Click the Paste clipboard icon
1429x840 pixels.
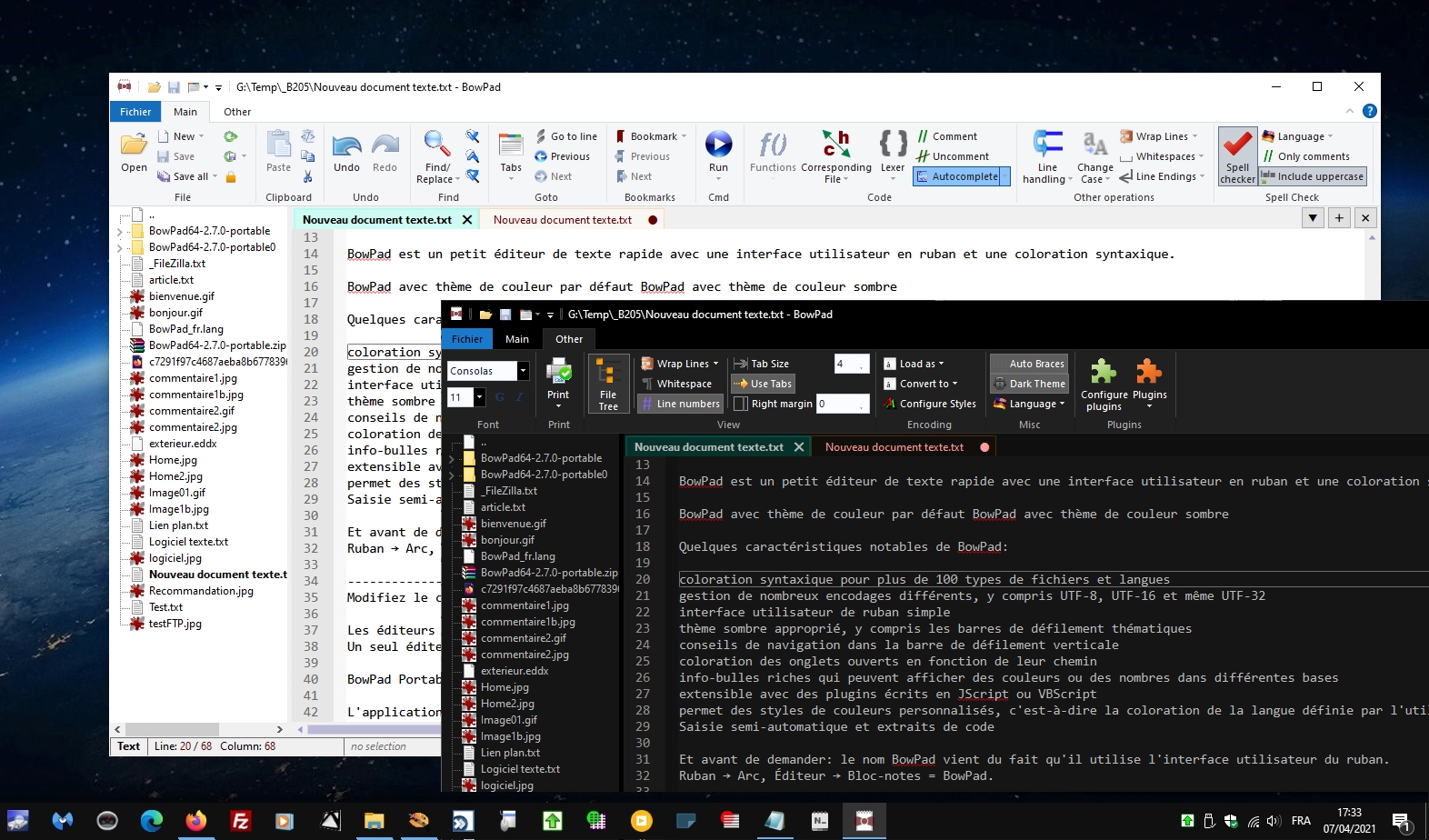[278, 145]
